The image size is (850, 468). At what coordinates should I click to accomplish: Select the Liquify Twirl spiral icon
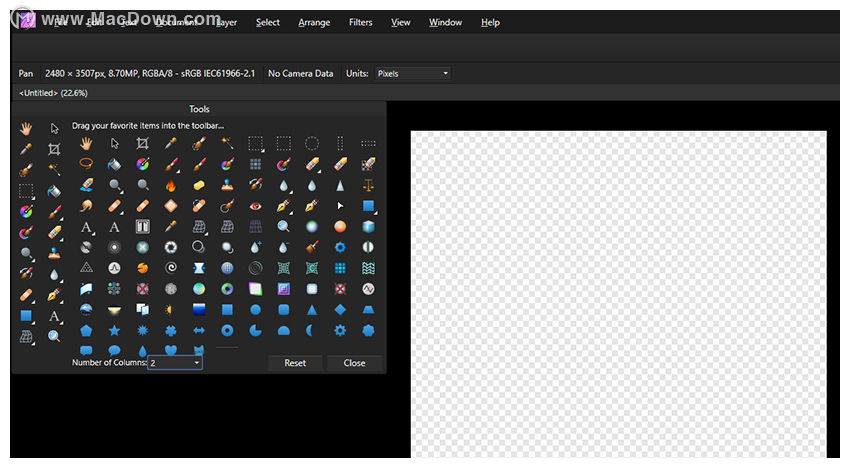coord(171,267)
